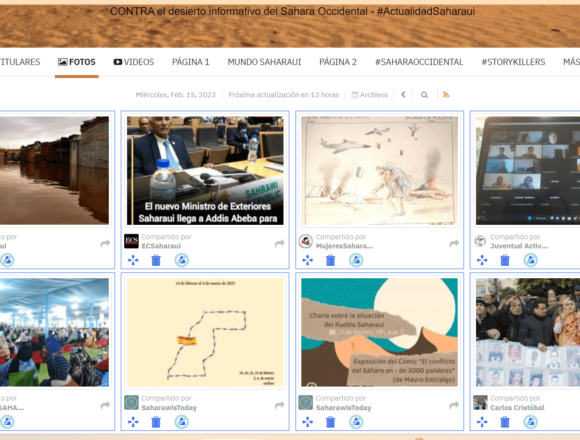The width and height of the screenshot is (580, 440).
Task: Open the PÁGINA 2 tab
Action: pos(338,62)
